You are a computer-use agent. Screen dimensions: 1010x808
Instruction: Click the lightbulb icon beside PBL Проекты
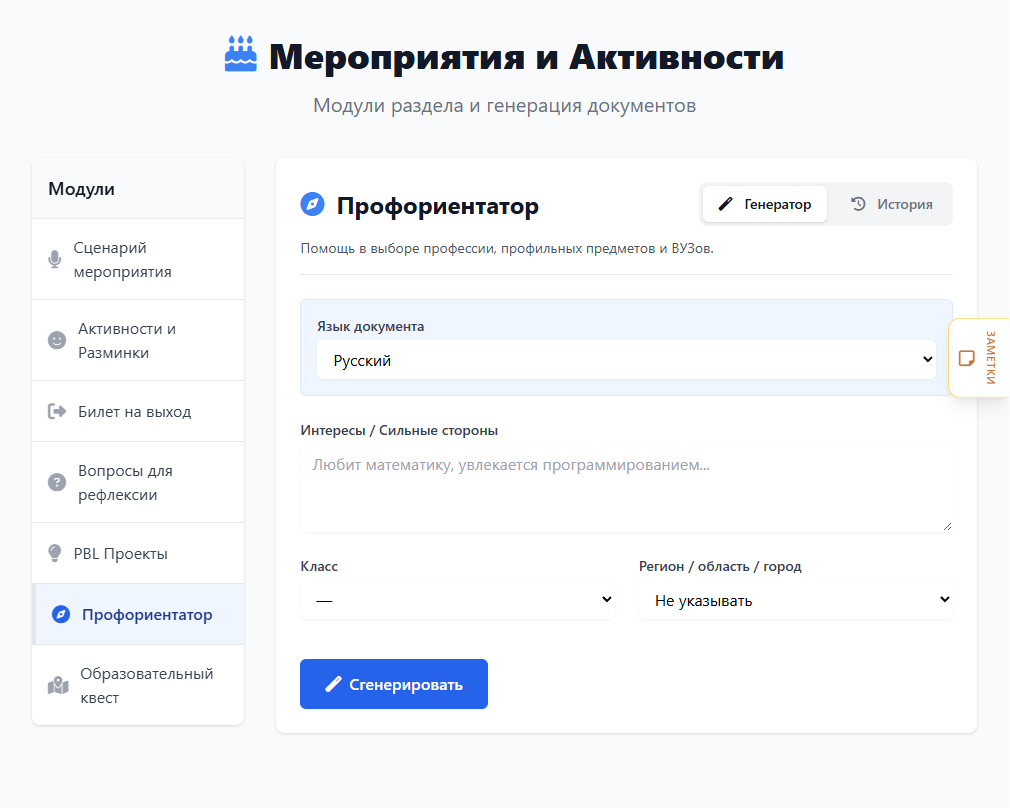55,553
